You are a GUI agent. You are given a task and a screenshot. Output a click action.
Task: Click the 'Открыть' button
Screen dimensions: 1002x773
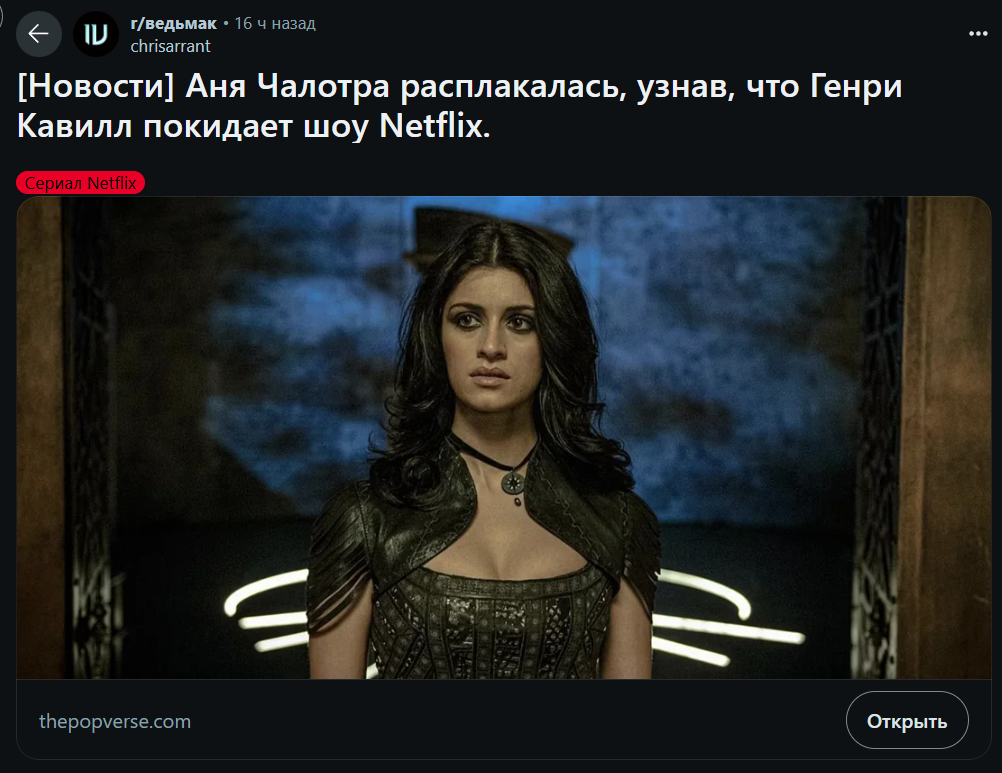(x=907, y=721)
